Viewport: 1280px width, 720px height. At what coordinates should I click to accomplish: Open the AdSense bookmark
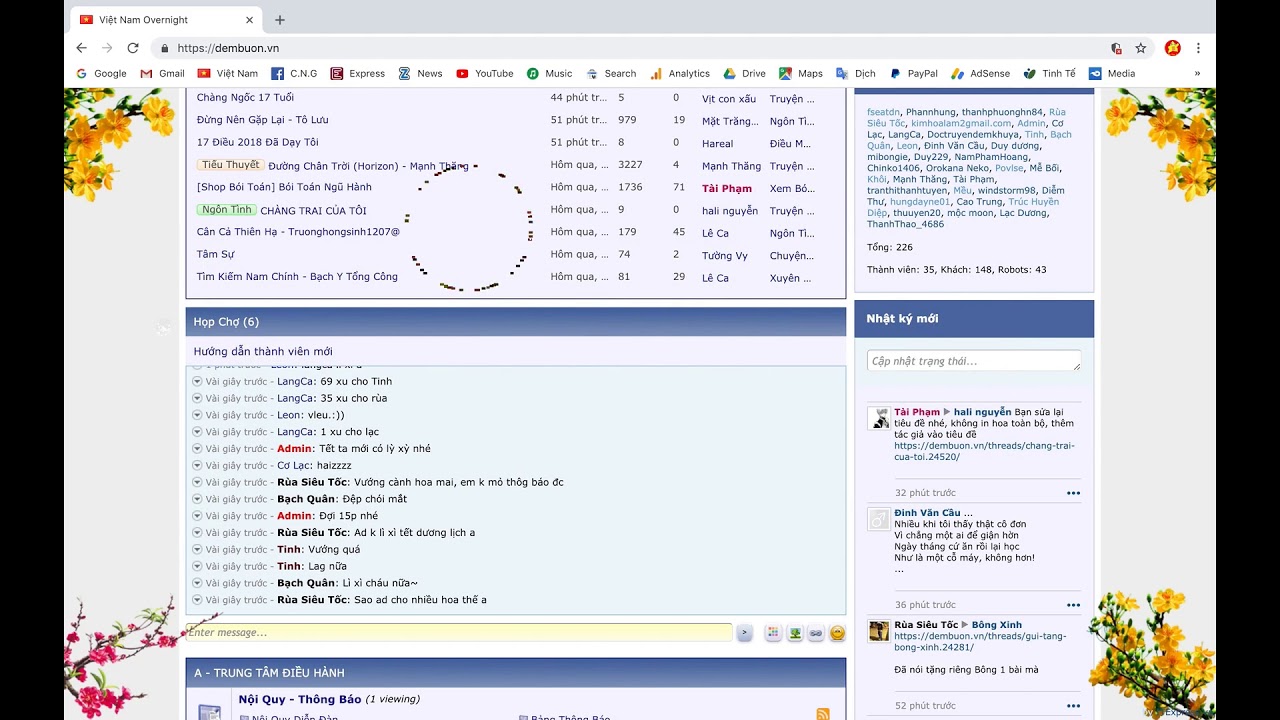click(980, 73)
